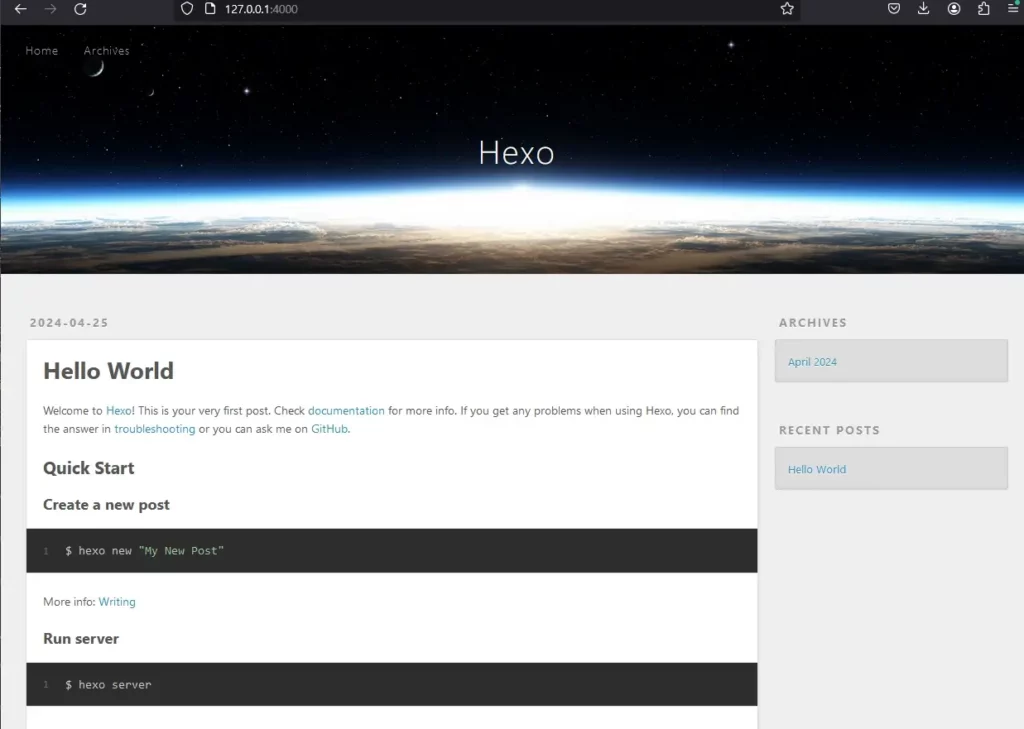The image size is (1024, 729).
Task: Open the troubleshooting link
Action: pyautogui.click(x=155, y=429)
